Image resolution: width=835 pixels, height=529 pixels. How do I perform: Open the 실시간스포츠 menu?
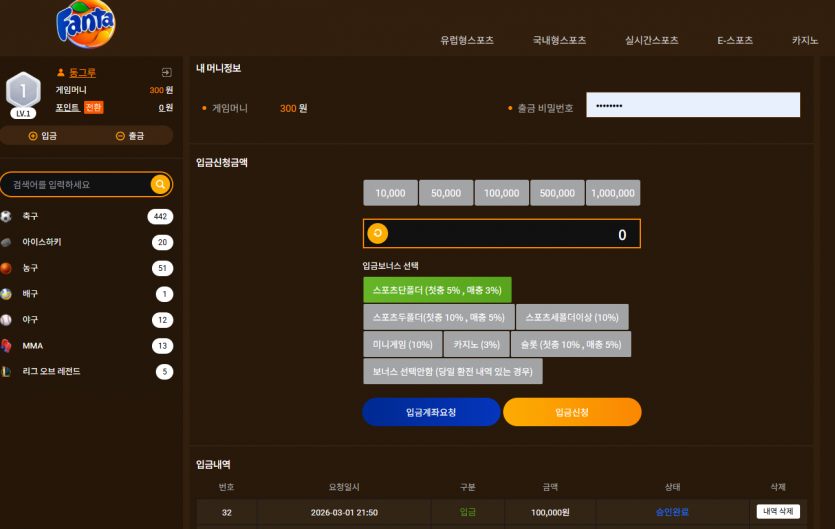tap(652, 40)
